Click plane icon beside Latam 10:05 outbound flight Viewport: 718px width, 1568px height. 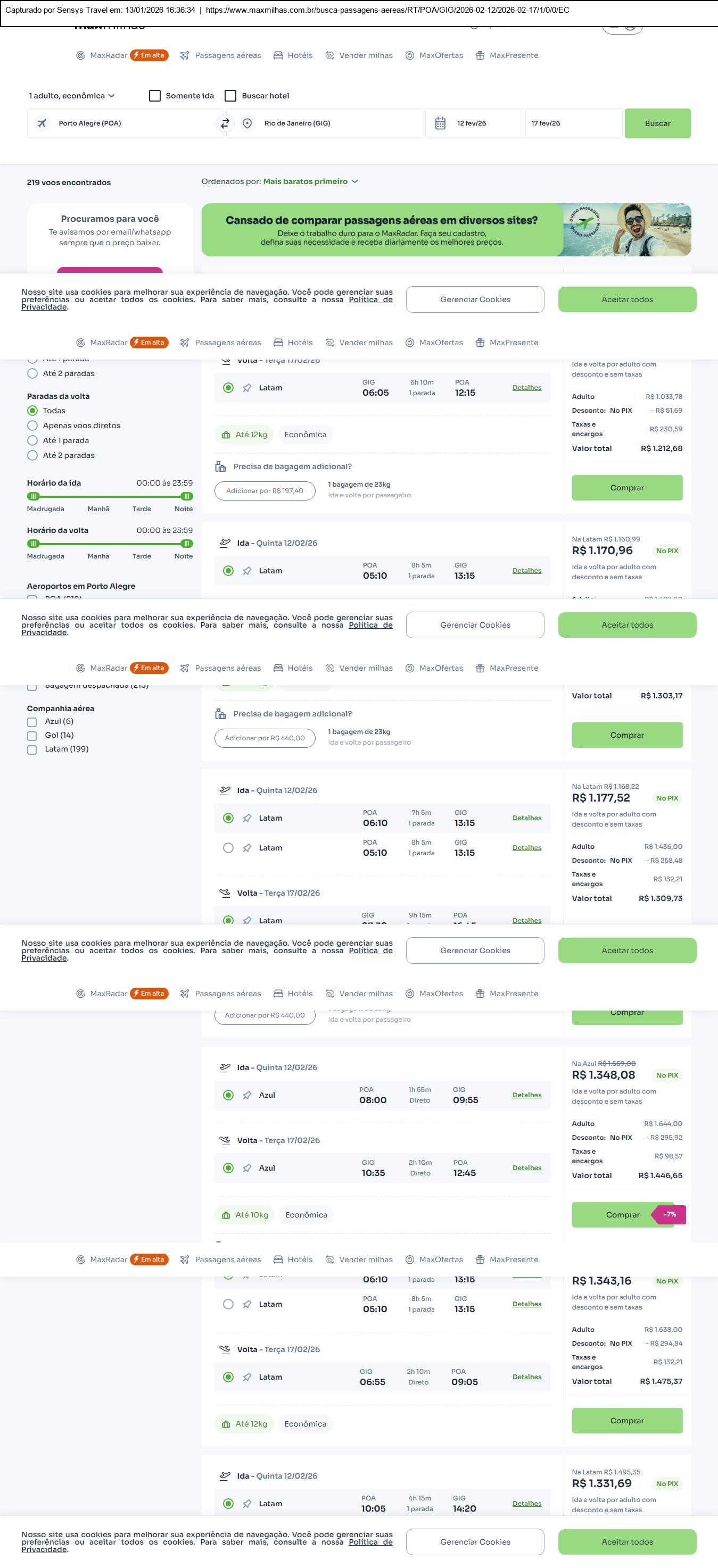click(247, 1504)
